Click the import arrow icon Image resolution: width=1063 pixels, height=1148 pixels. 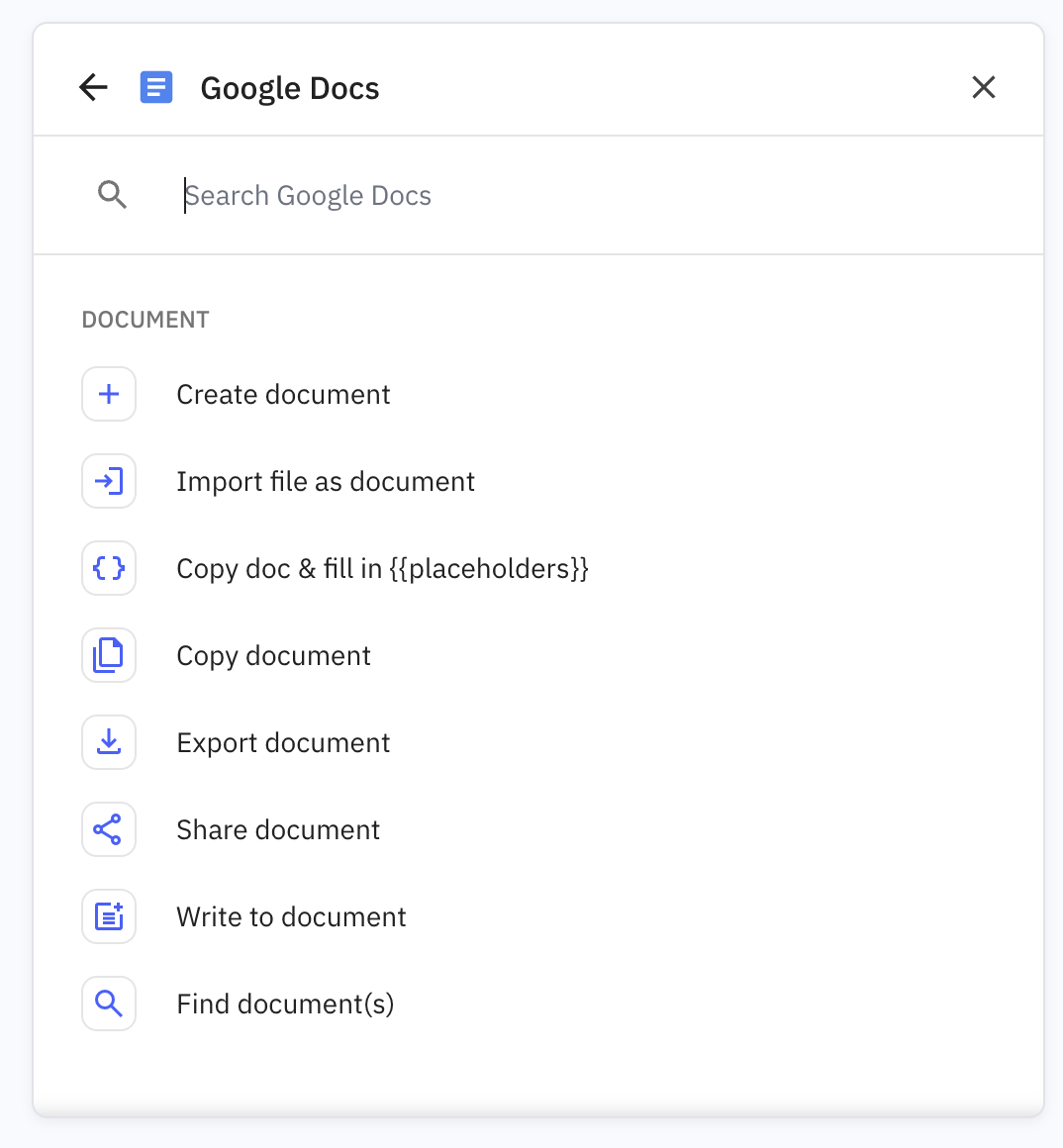[x=109, y=481]
